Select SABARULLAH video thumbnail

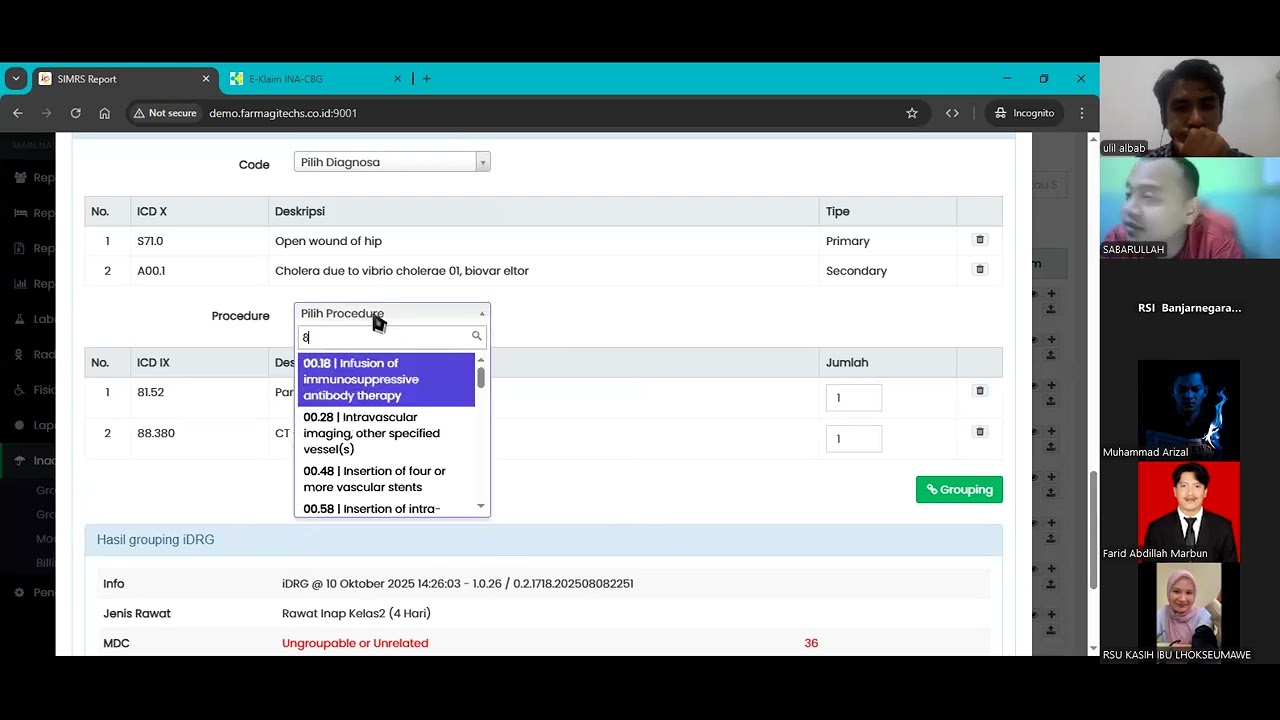point(1189,208)
